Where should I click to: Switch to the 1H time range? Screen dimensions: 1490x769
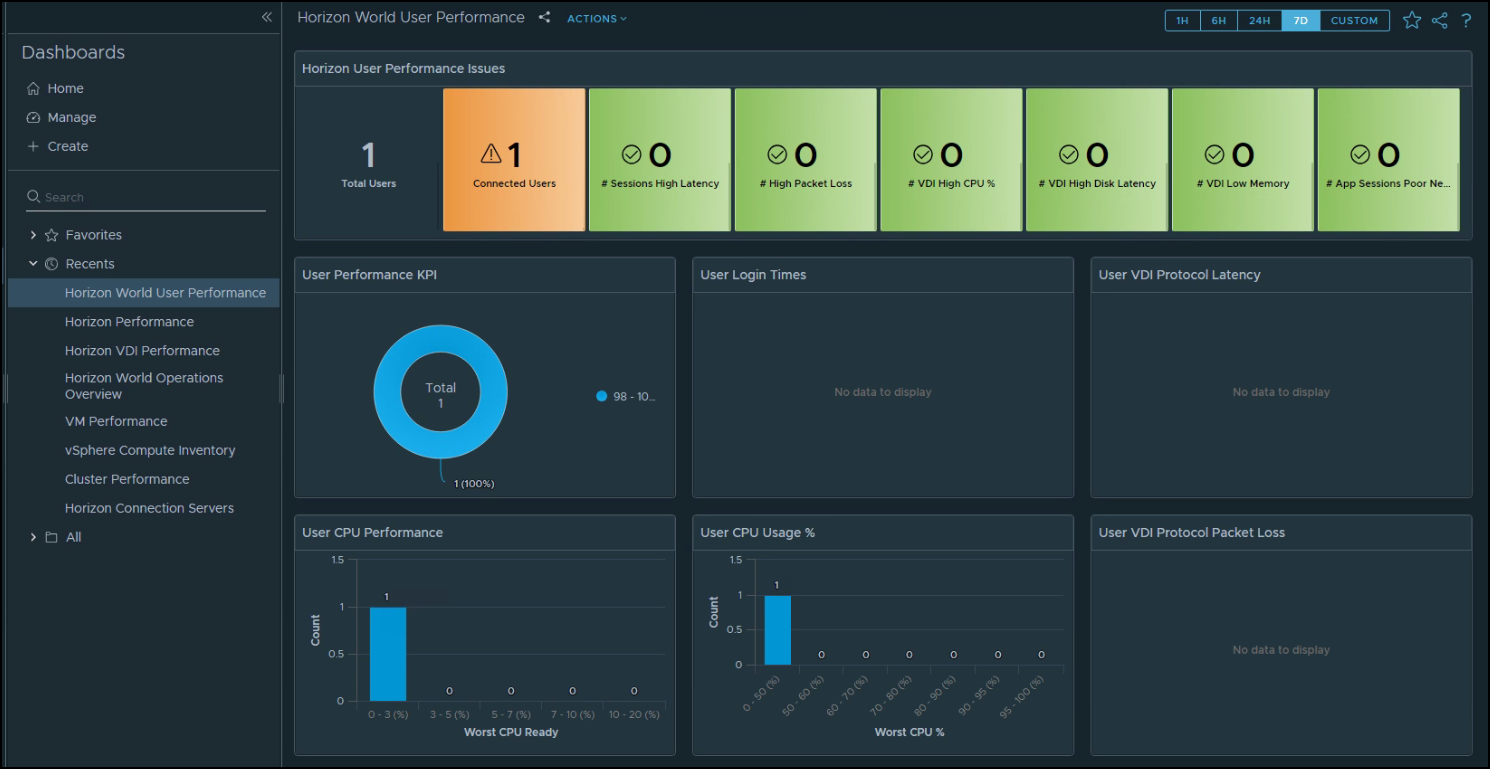pos(1182,20)
